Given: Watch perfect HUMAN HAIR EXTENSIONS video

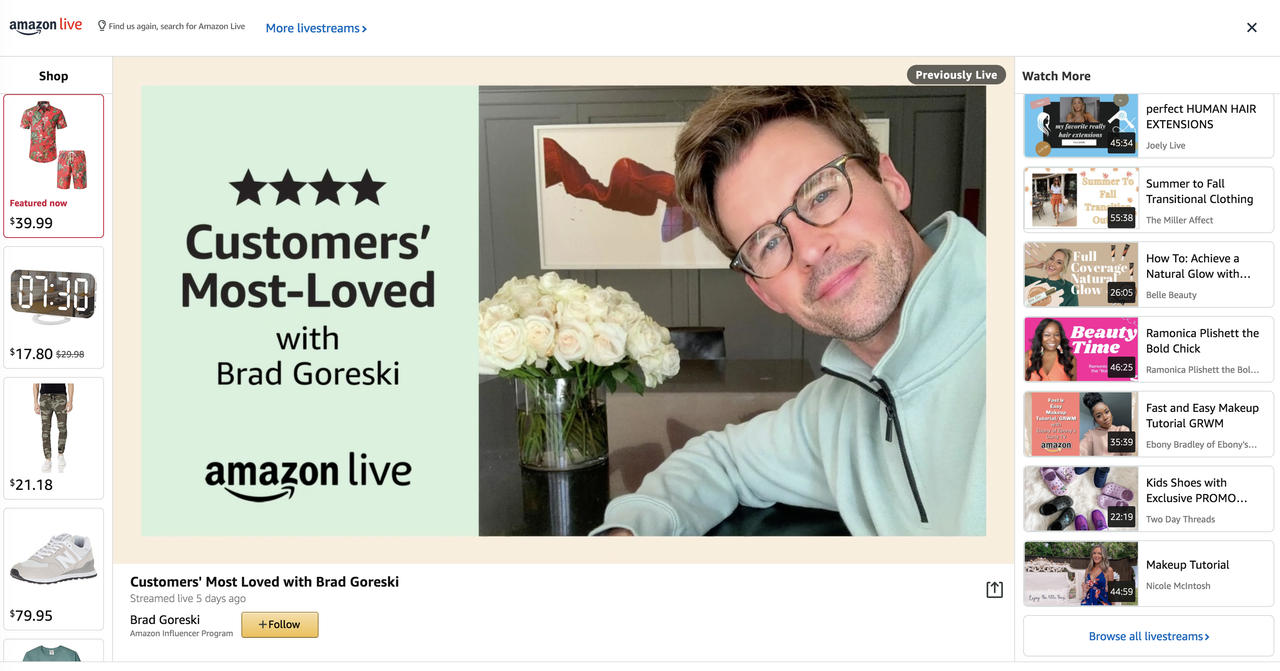Looking at the screenshot, I should tap(1149, 126).
